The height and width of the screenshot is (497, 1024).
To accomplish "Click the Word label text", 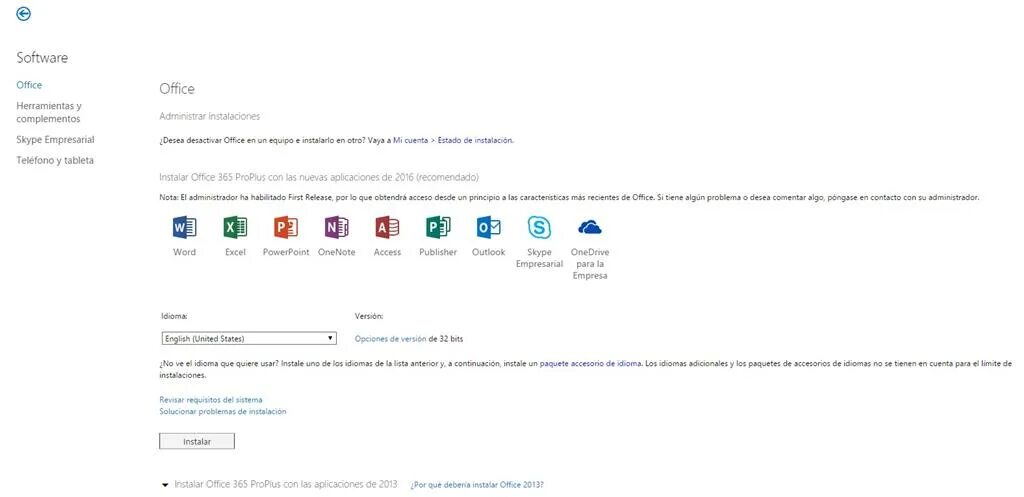I will point(184,252).
